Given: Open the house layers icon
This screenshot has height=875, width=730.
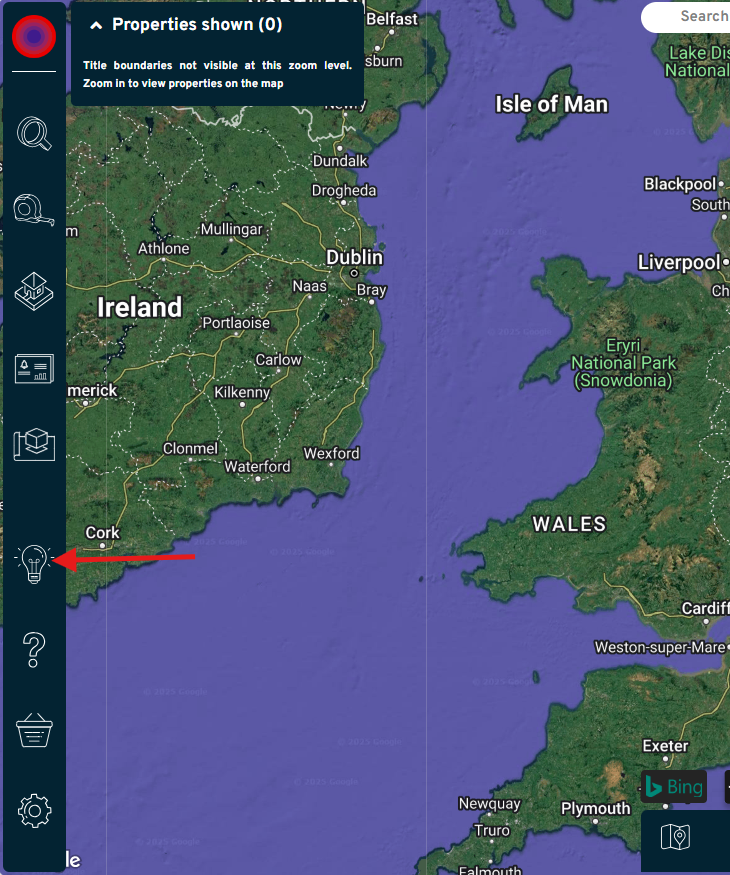Looking at the screenshot, I should (34, 291).
